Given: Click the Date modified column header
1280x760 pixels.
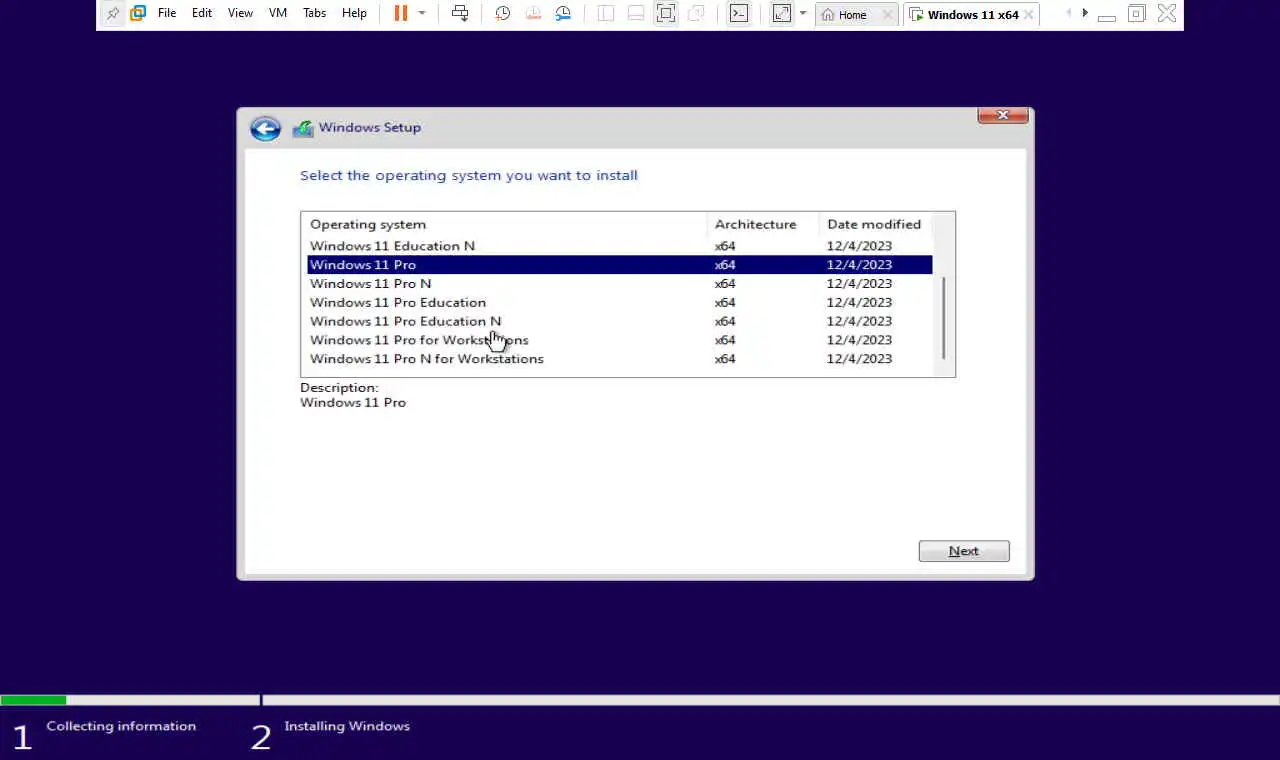Looking at the screenshot, I should tap(876, 224).
